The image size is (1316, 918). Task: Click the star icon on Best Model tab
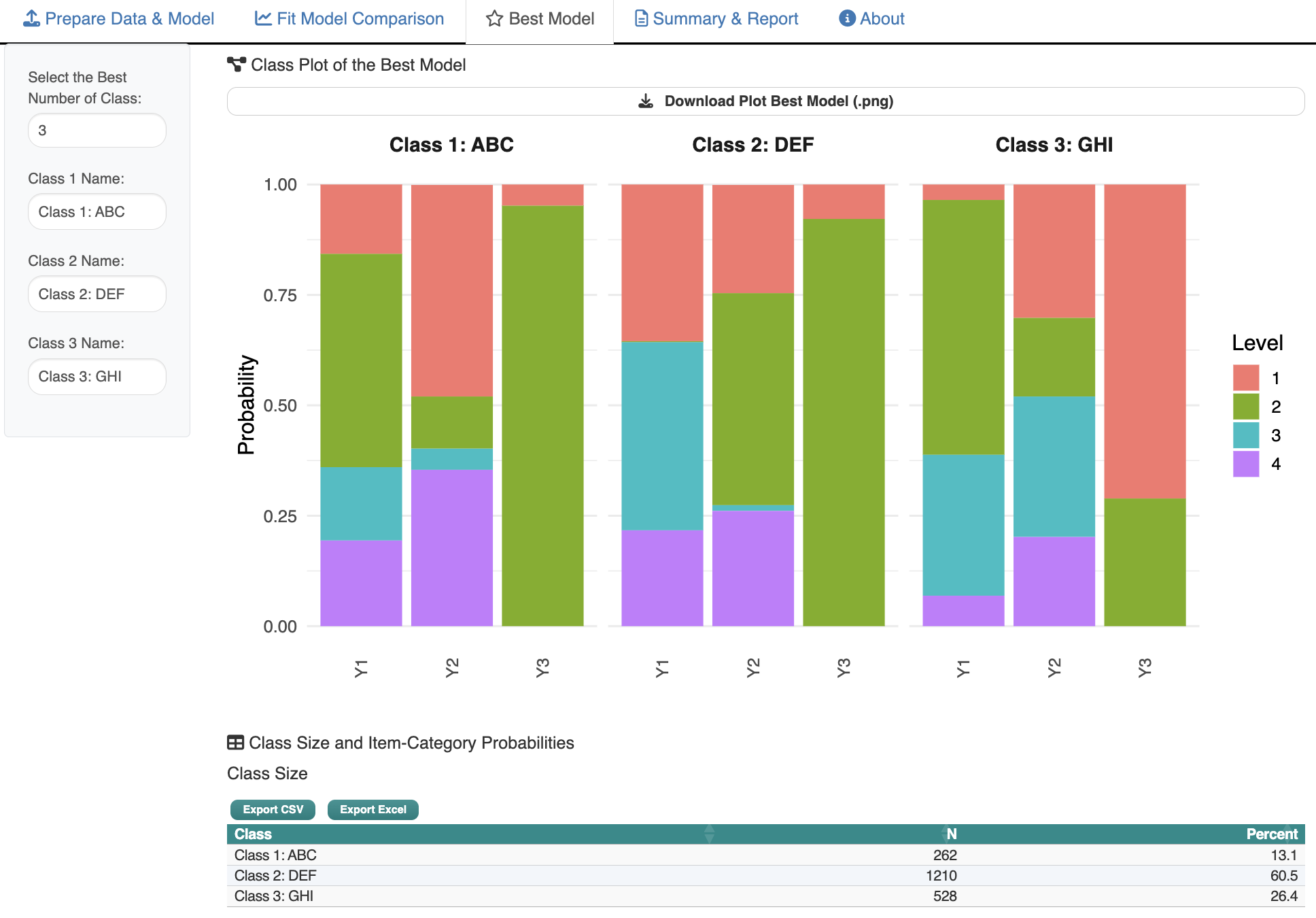click(x=494, y=18)
